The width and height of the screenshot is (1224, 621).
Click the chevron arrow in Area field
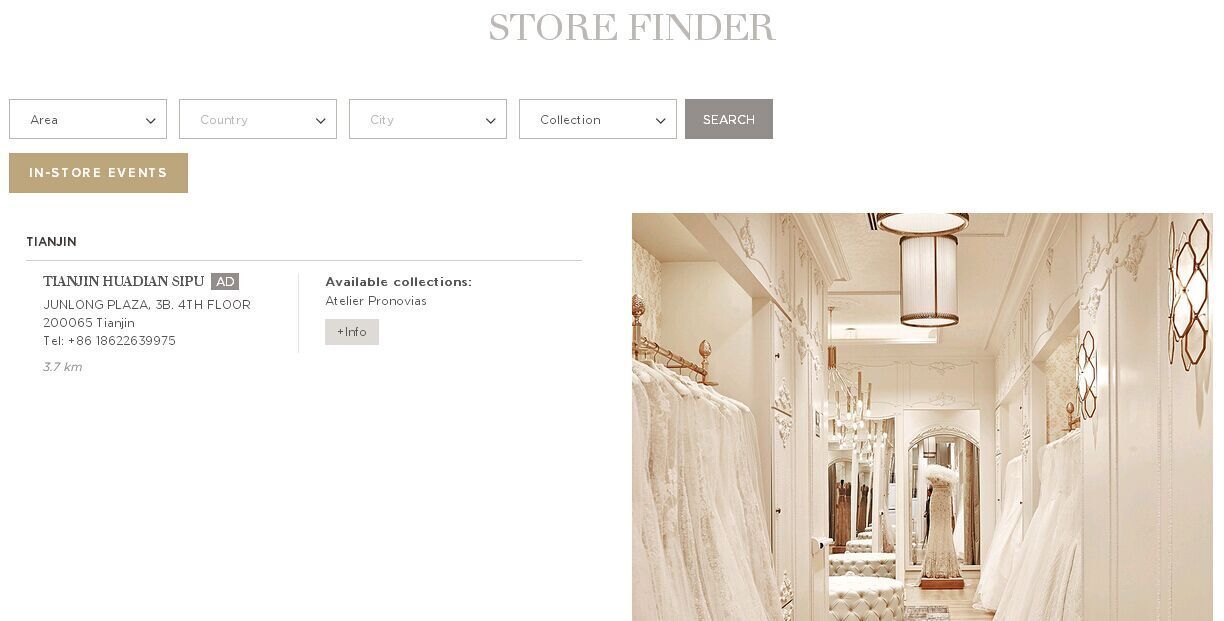pos(151,121)
